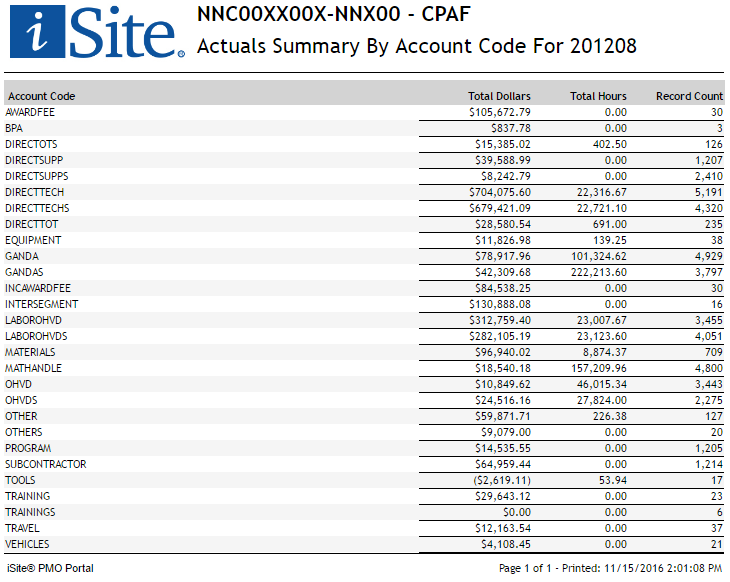Viewport: 730px width, 582px height.
Task: Select the 4,929 GANDA record count
Action: (709, 256)
